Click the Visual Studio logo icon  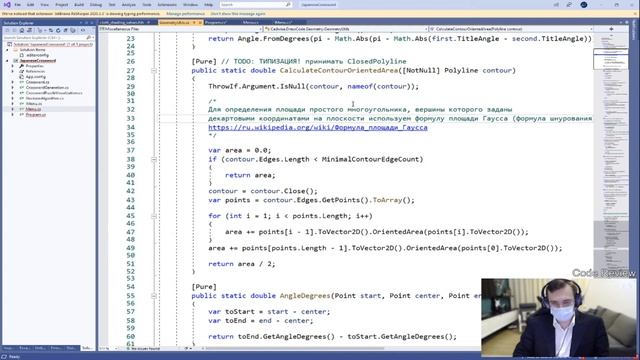coord(7,4)
